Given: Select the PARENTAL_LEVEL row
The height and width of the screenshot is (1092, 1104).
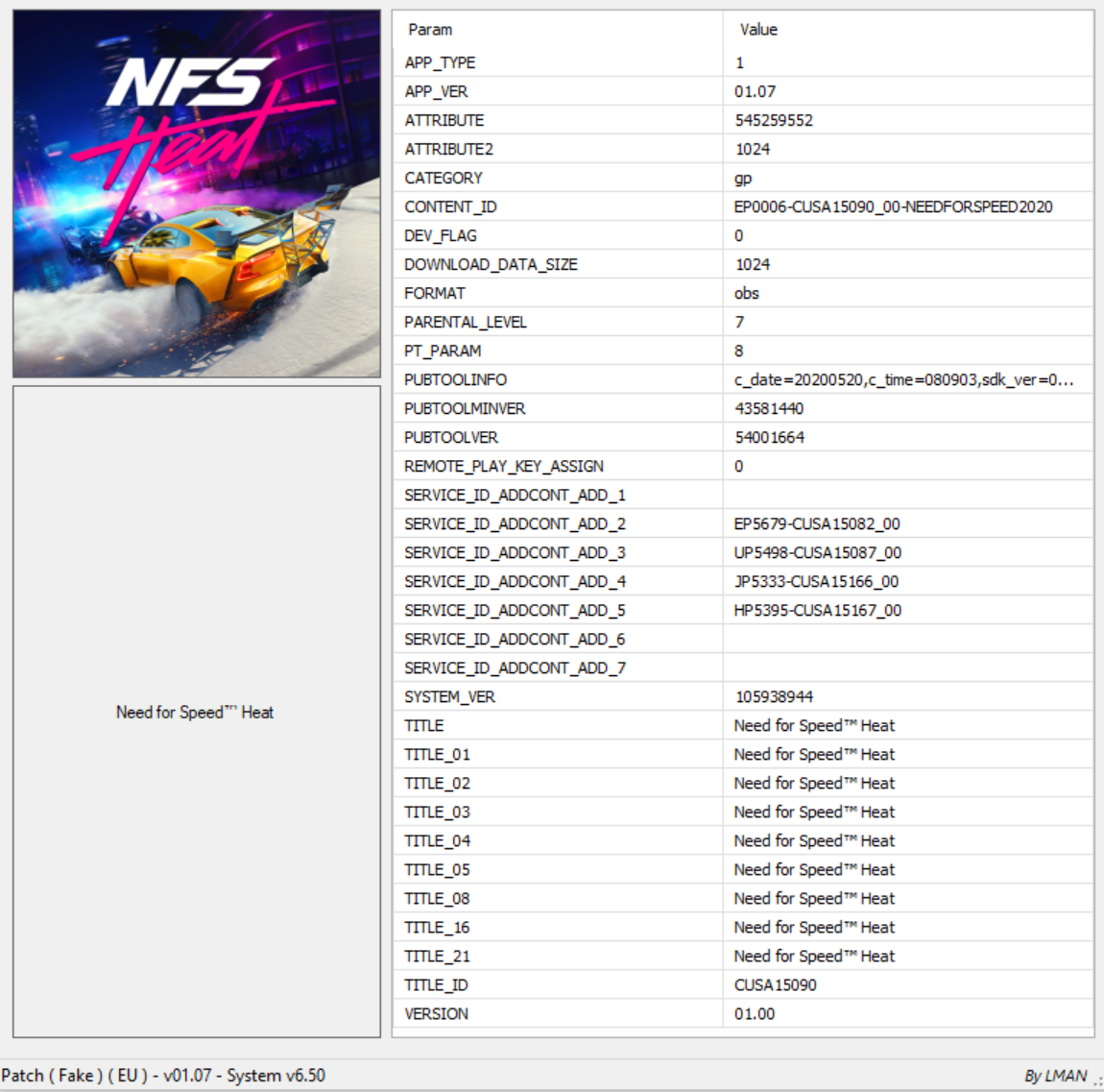Looking at the screenshot, I should (x=466, y=322).
